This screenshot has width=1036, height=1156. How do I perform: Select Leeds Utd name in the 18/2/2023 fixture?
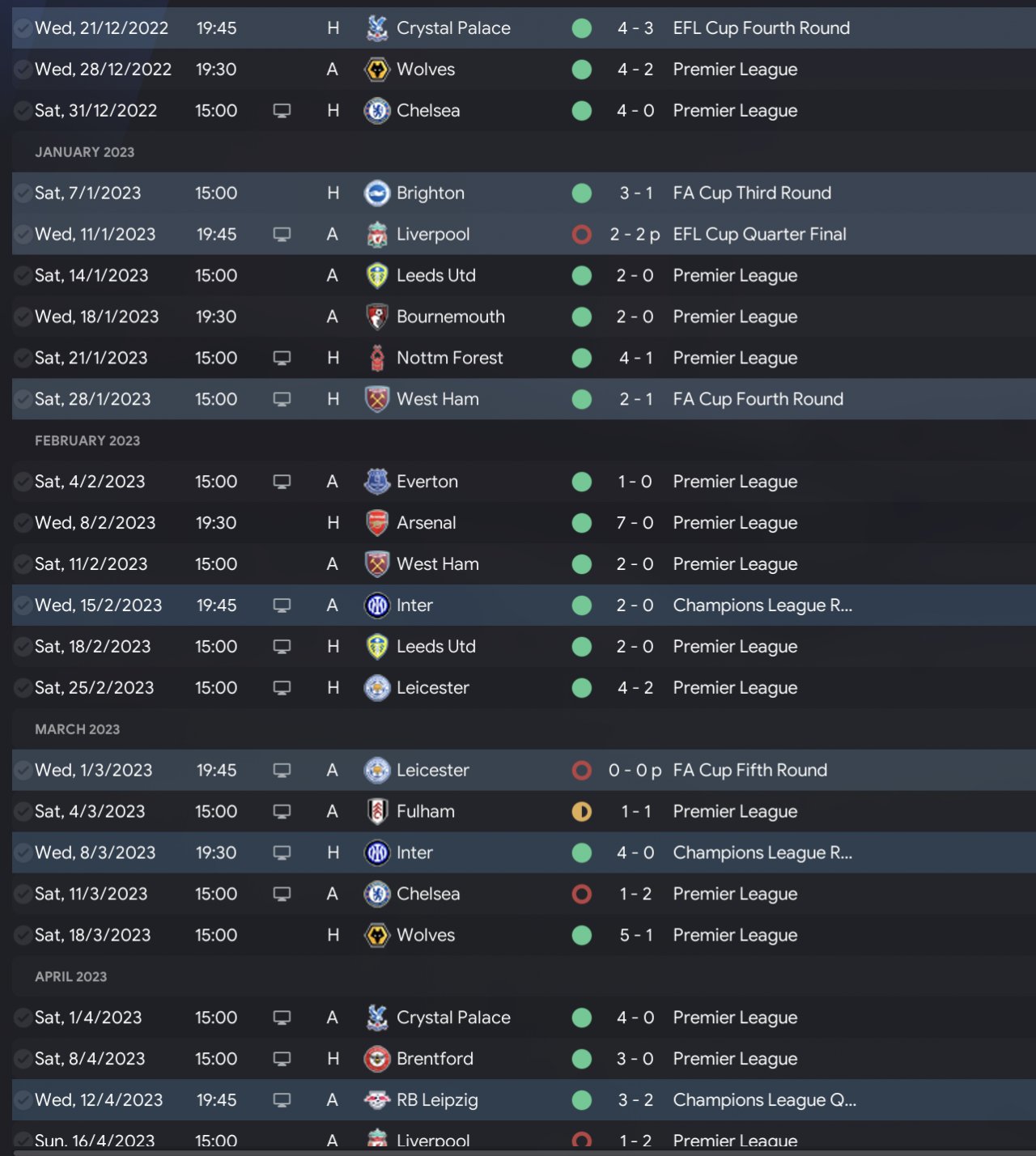point(435,647)
